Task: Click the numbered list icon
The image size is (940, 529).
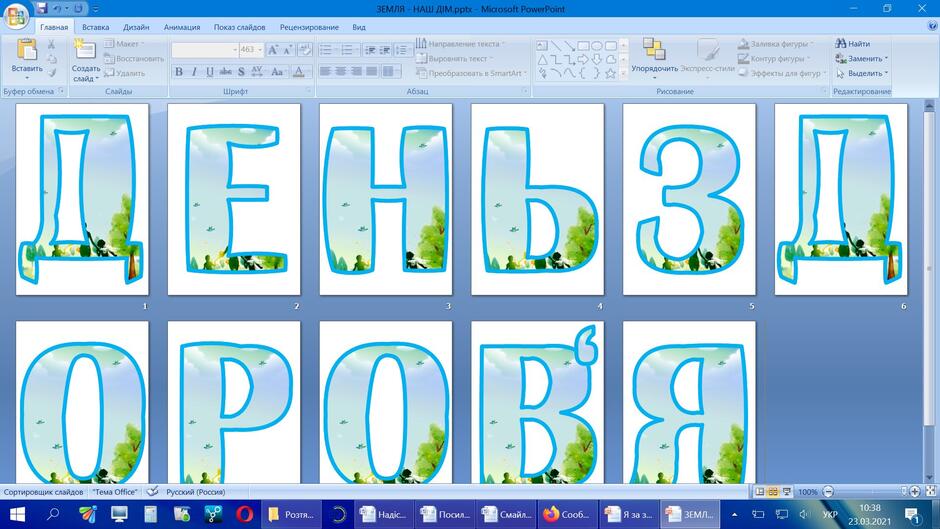Action: [x=348, y=50]
